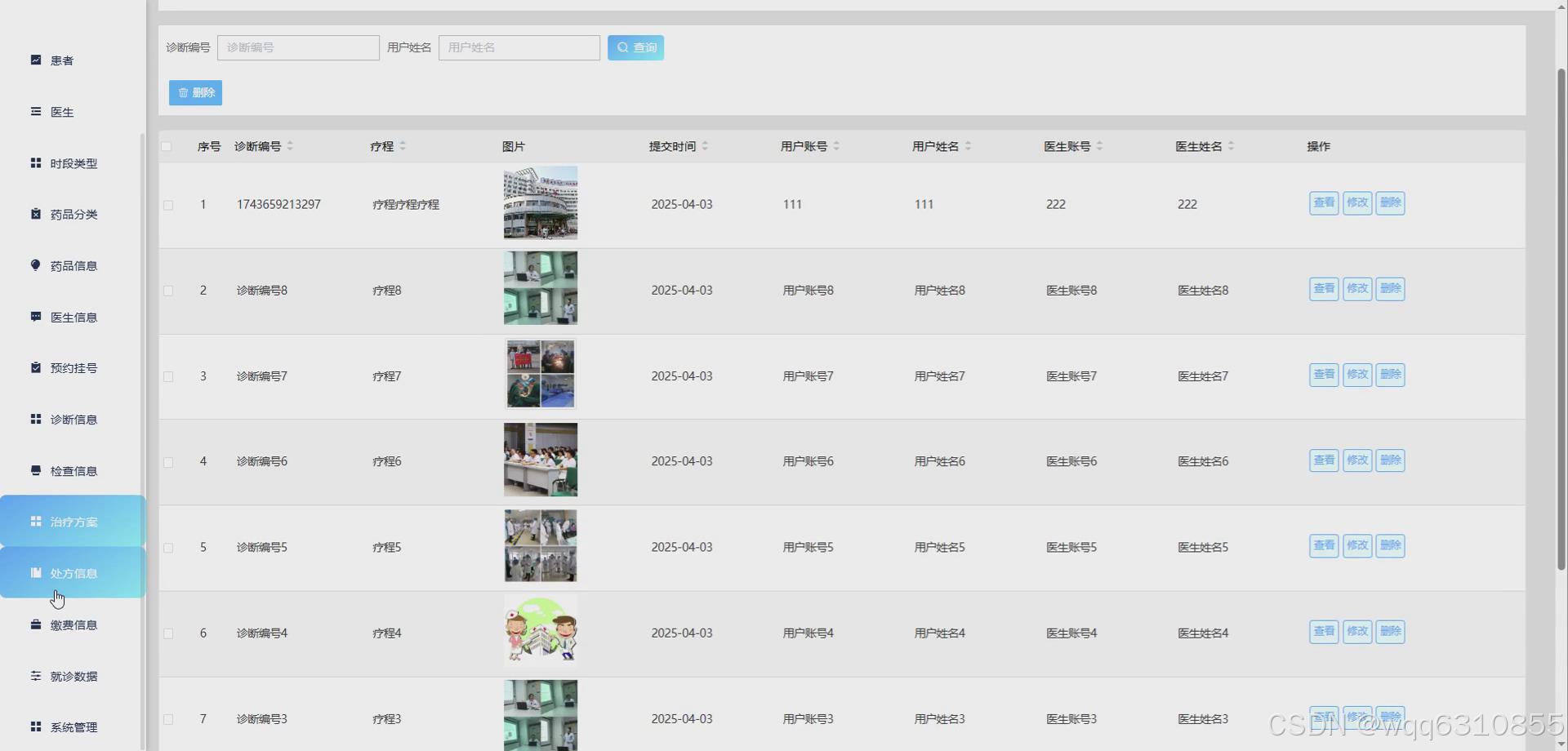Viewport: 1568px width, 751px height.
Task: Focus the 用户姓名 search field
Action: (x=519, y=47)
